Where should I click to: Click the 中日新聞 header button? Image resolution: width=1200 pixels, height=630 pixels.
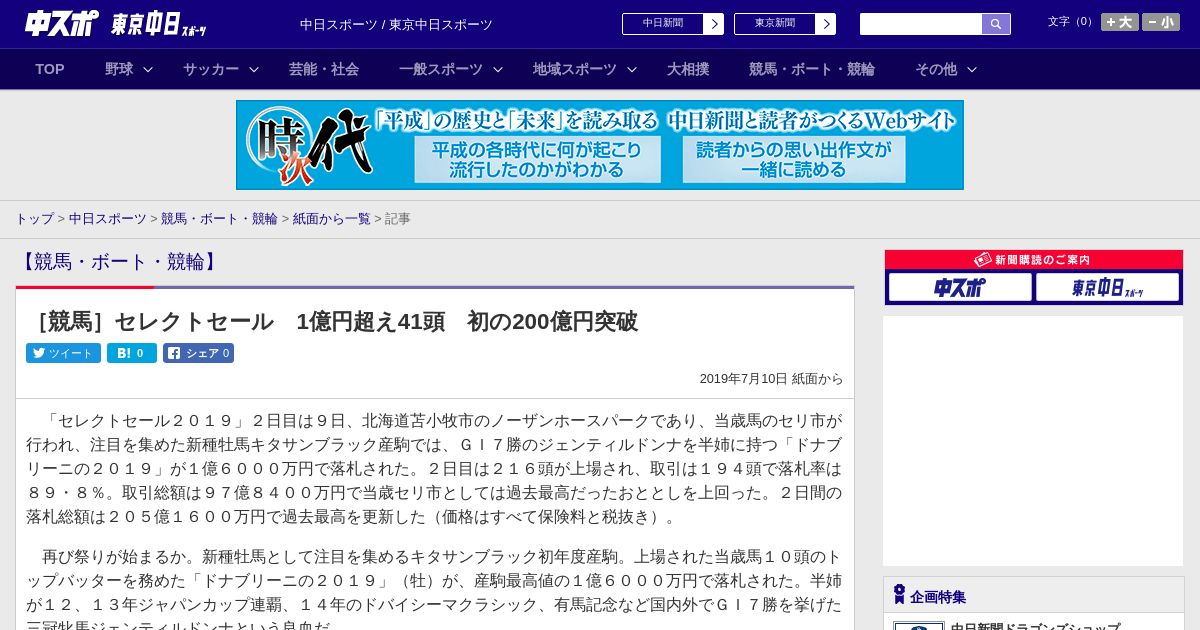[663, 24]
